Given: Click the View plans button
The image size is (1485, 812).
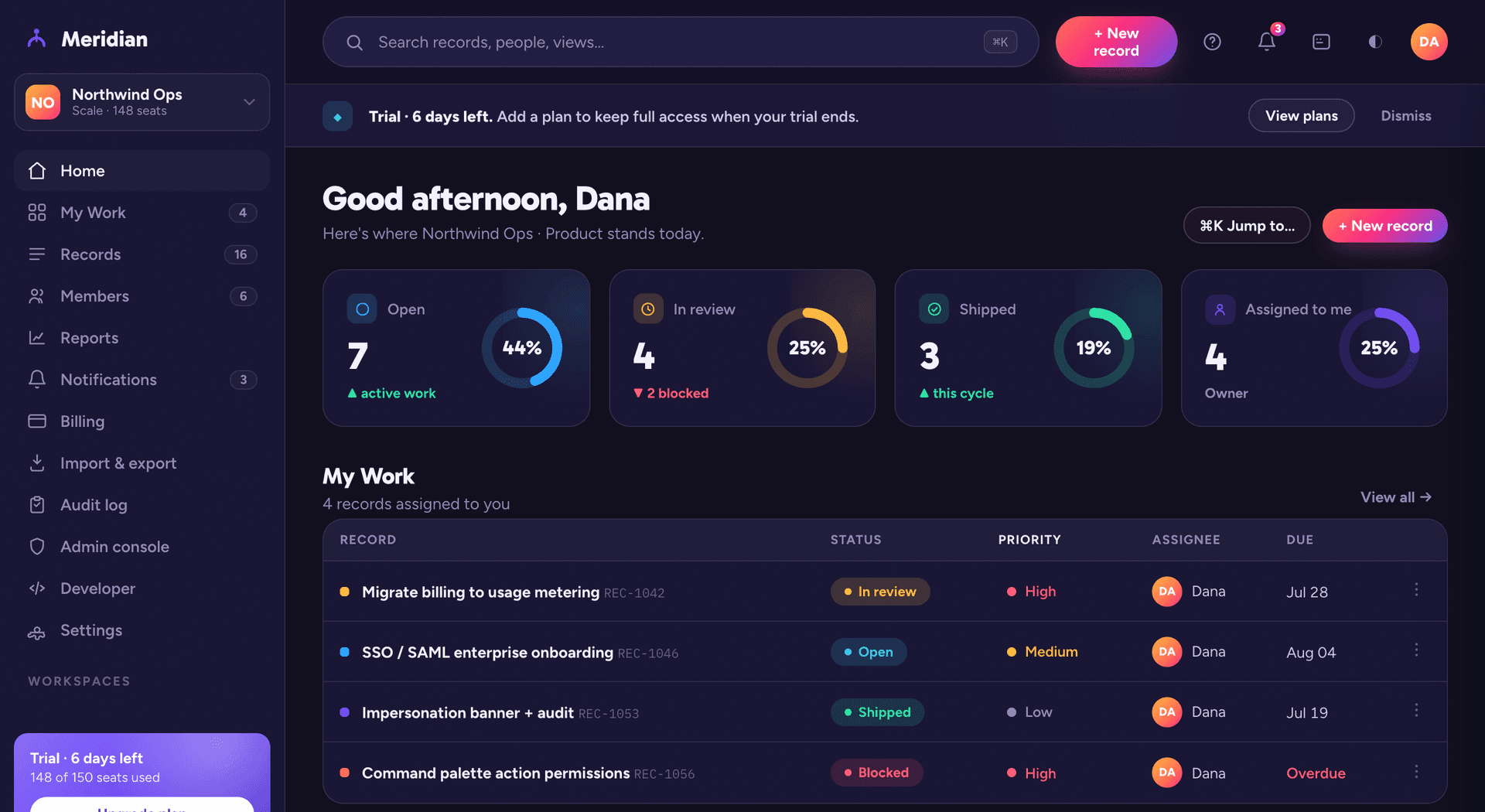Looking at the screenshot, I should pyautogui.click(x=1301, y=116).
